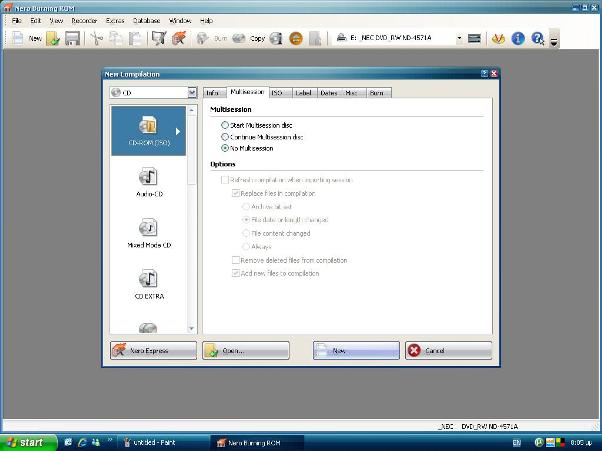Select CD EXTRA compilation type
The width and height of the screenshot is (602, 451).
(149, 284)
